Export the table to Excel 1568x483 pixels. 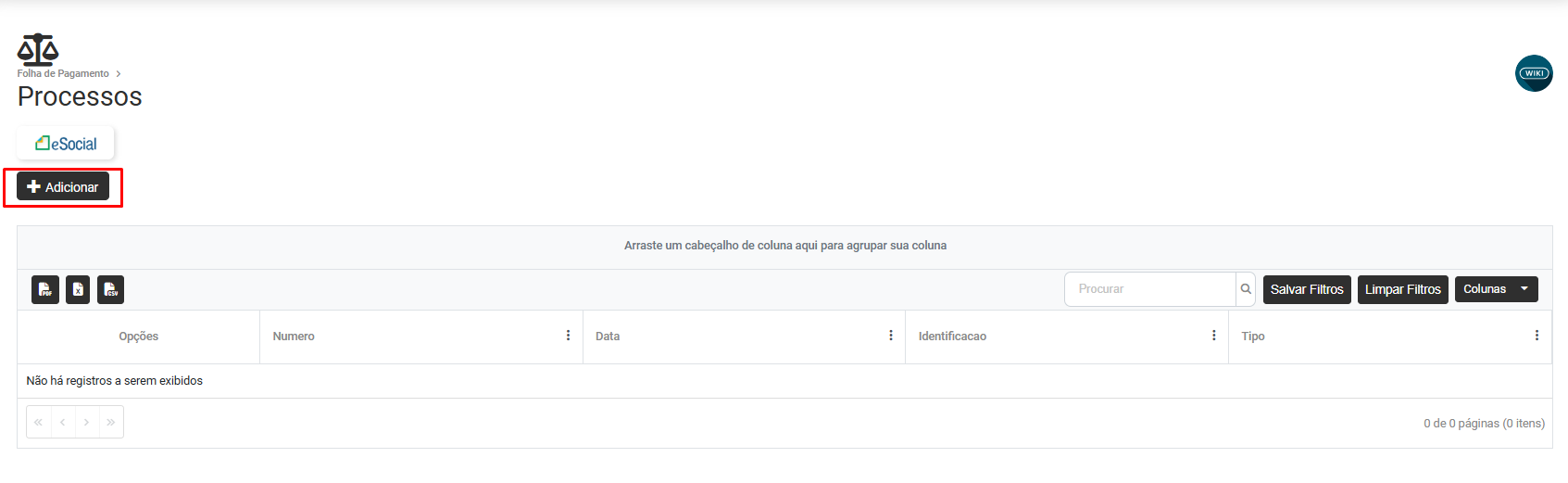(x=78, y=289)
